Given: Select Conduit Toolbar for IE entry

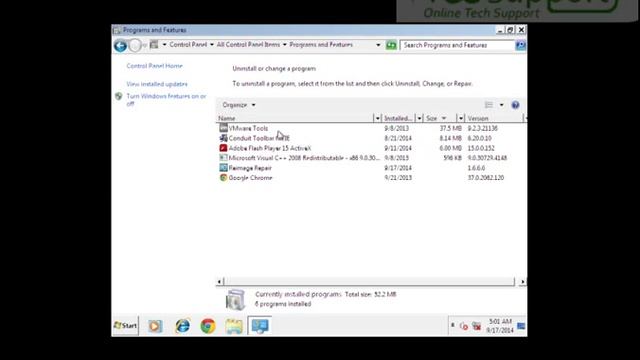Looking at the screenshot, I should click(259, 138).
